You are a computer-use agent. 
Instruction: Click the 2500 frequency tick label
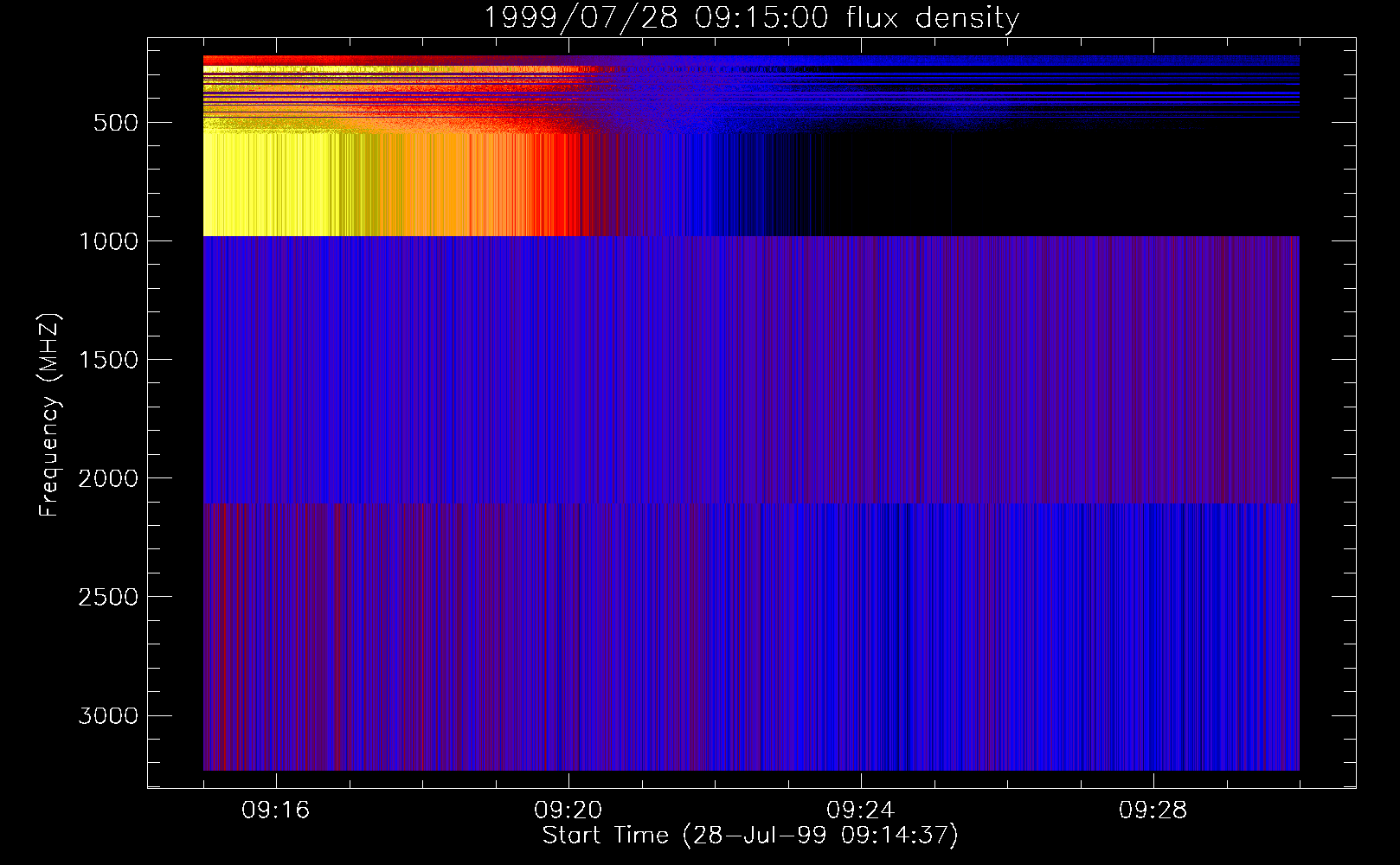coord(108,597)
